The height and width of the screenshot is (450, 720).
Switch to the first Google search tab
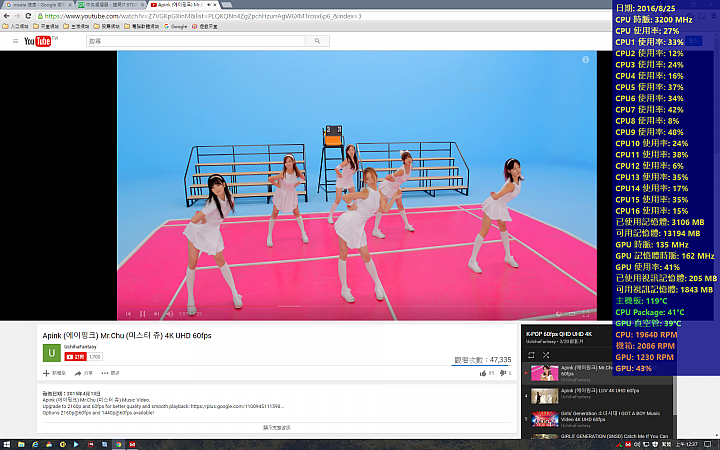[38, 5]
